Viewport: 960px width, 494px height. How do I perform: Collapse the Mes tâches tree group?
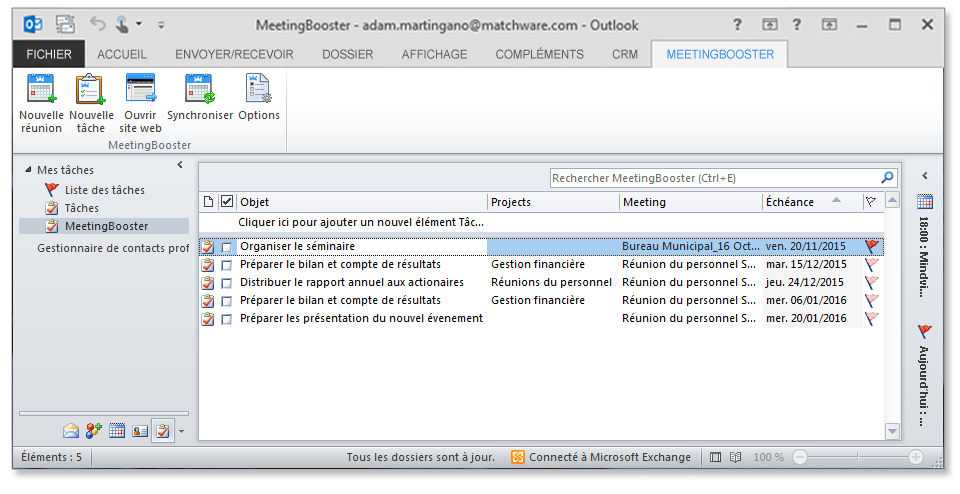tap(28, 170)
